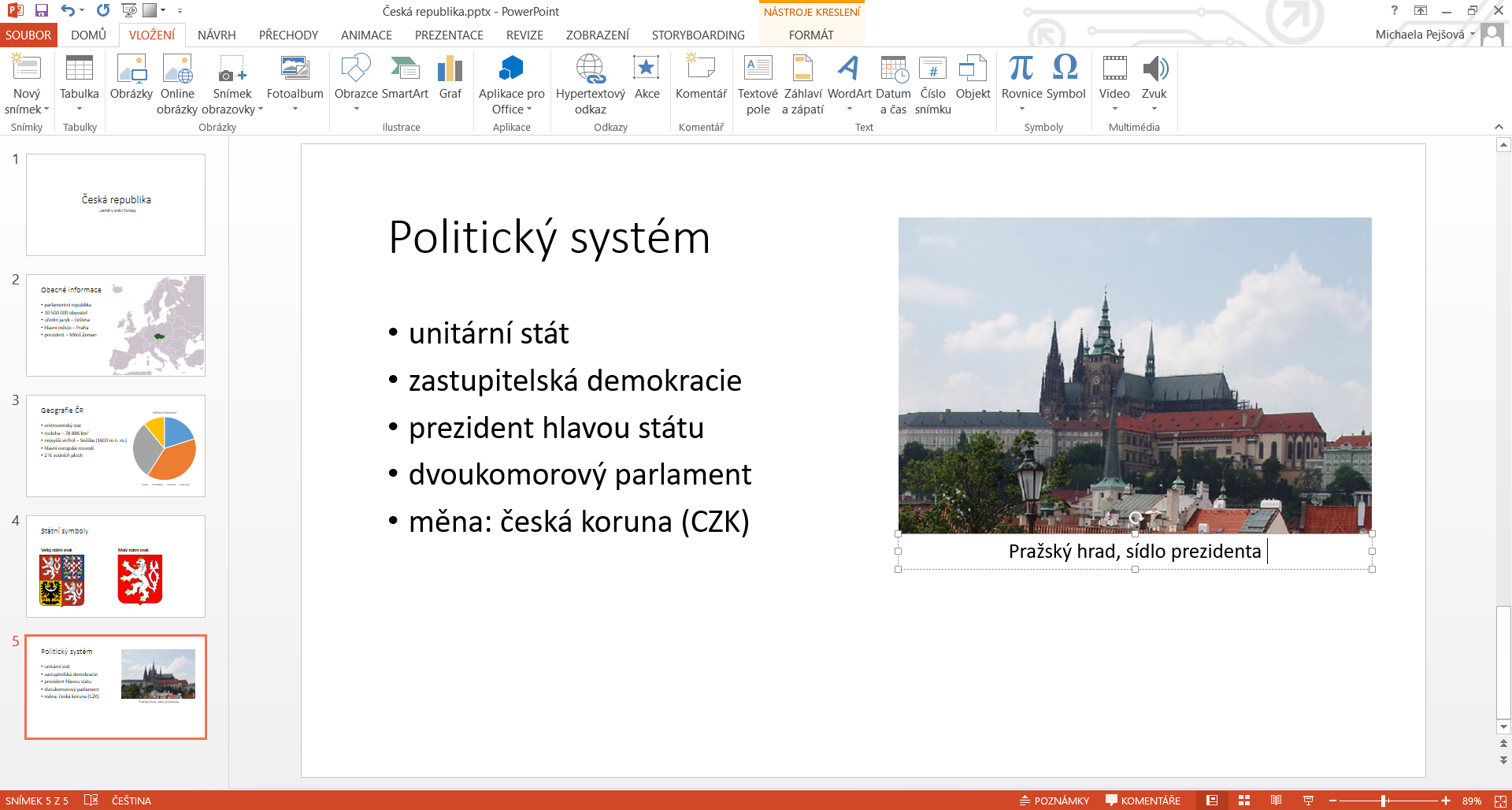Viewport: 1512px width, 810px height.
Task: Open the SOUBOR file menu
Action: [28, 35]
